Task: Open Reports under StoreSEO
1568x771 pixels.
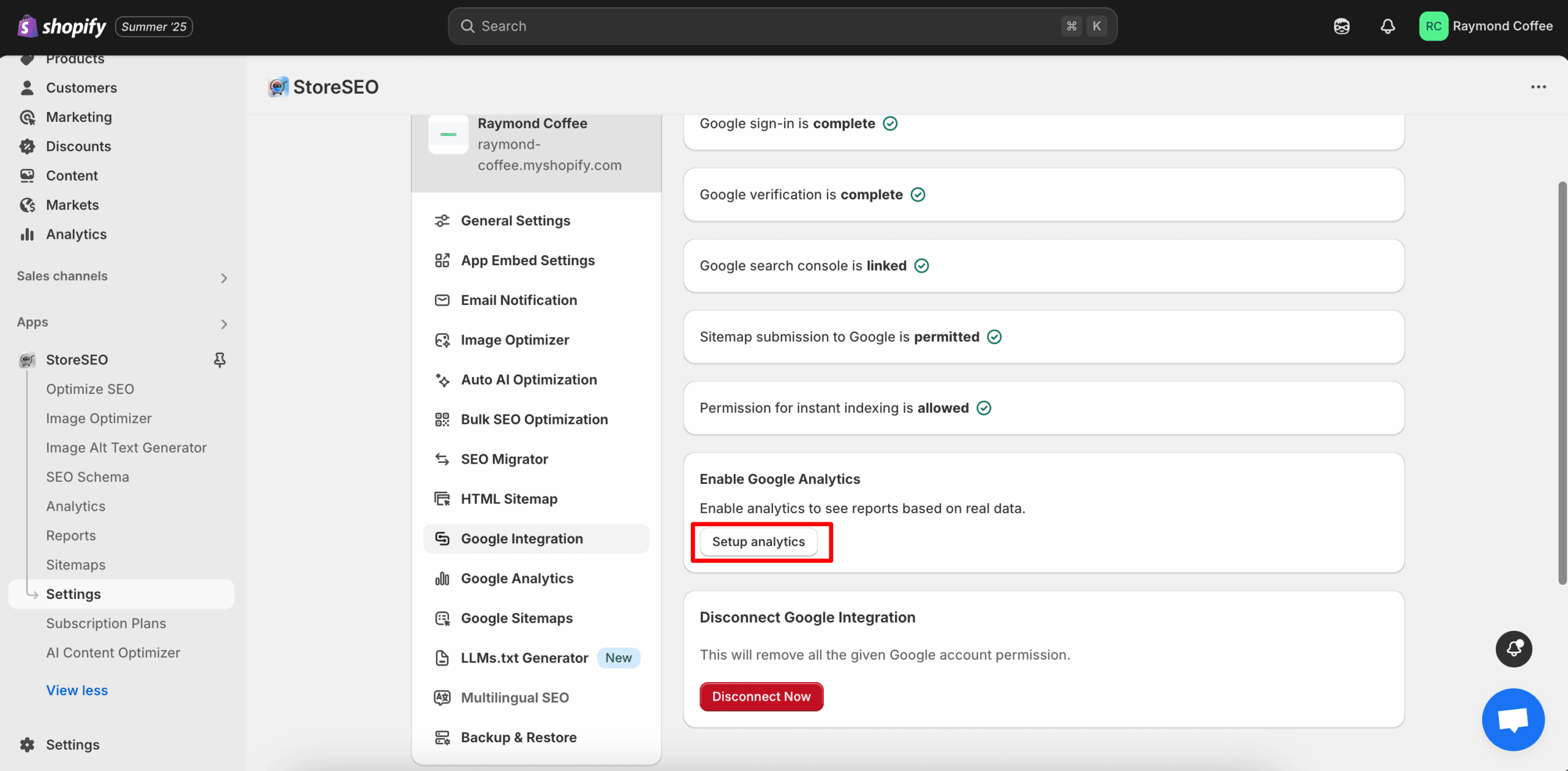Action: tap(71, 536)
